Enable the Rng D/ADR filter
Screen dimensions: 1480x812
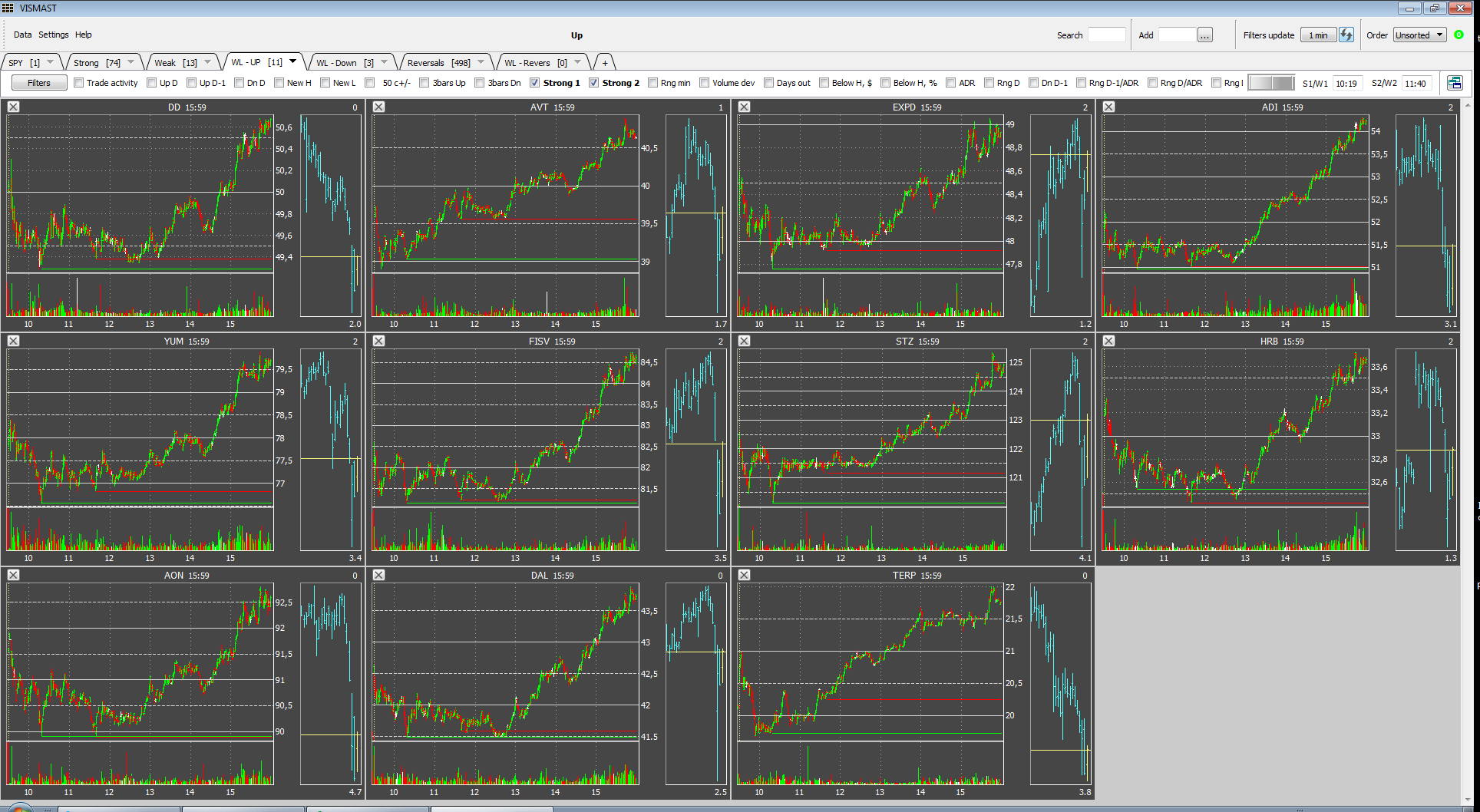[x=1152, y=83]
